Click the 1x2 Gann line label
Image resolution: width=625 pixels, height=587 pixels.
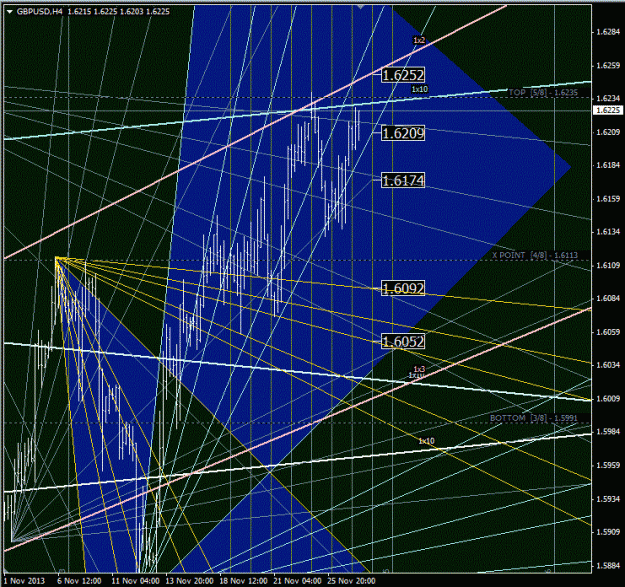click(419, 40)
